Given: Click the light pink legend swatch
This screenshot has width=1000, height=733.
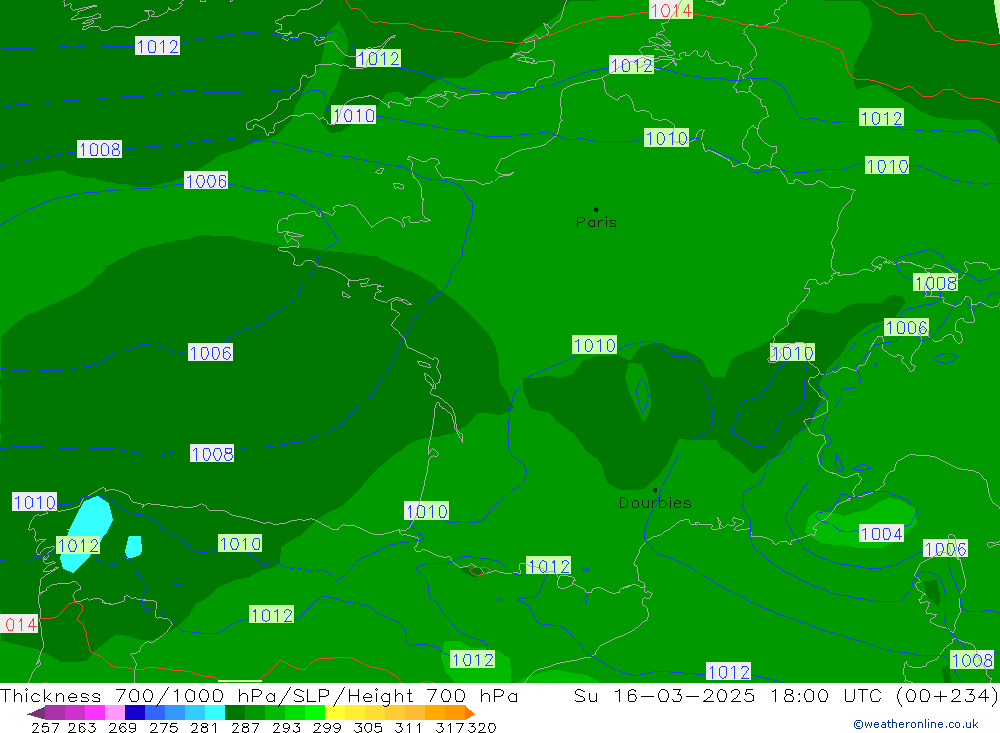Looking at the screenshot, I should pyautogui.click(x=115, y=713).
